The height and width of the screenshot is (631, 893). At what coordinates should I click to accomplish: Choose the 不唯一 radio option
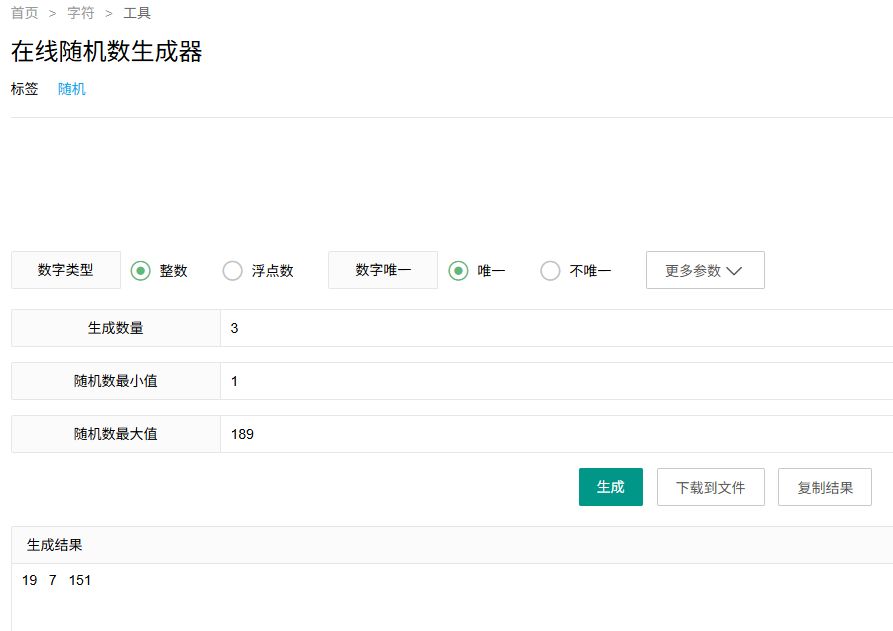pyautogui.click(x=550, y=271)
